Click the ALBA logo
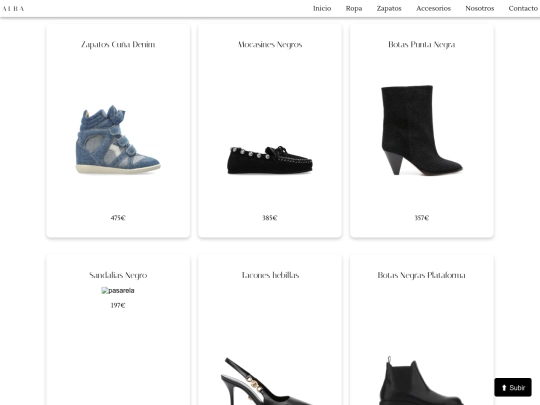The width and height of the screenshot is (540, 405). coord(13,9)
